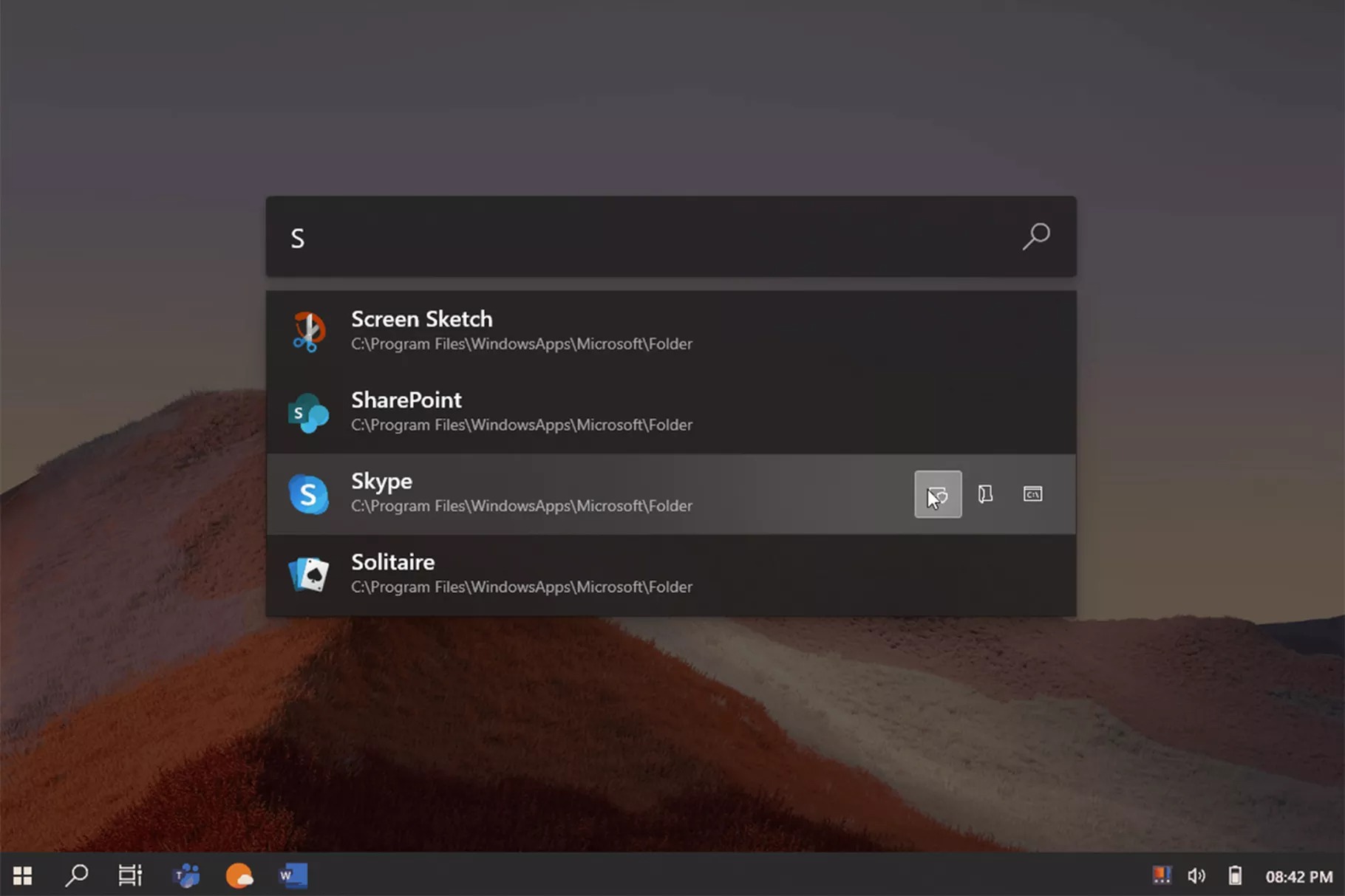Launch the Screen Sketch result
Viewport: 1345px width, 896px height.
(421, 319)
